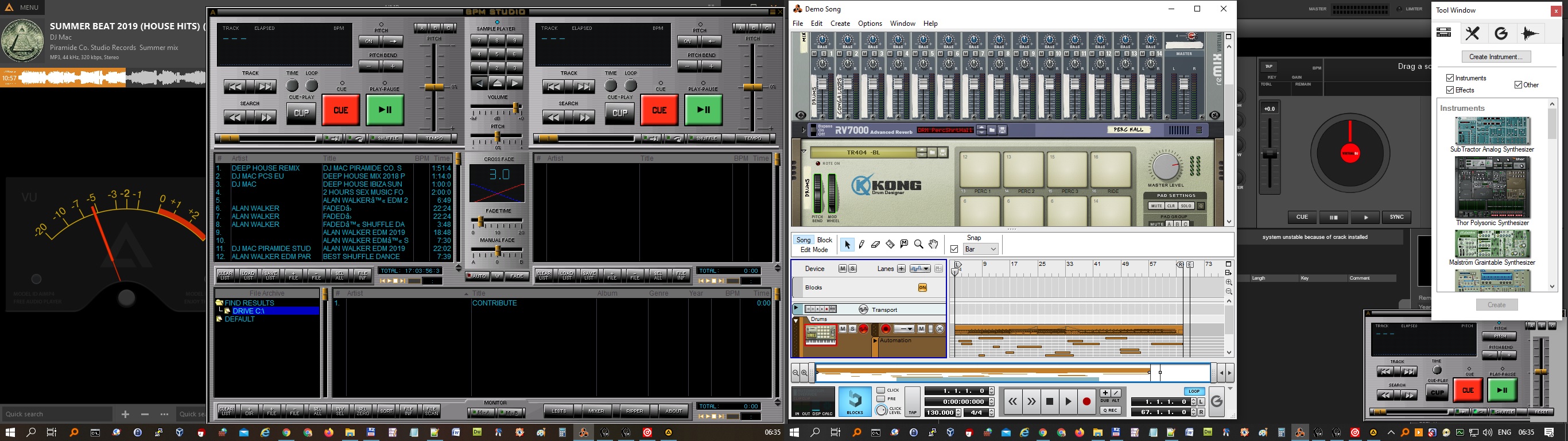Open the Create menu in Reason
The width and height of the screenshot is (1568, 441).
[840, 24]
